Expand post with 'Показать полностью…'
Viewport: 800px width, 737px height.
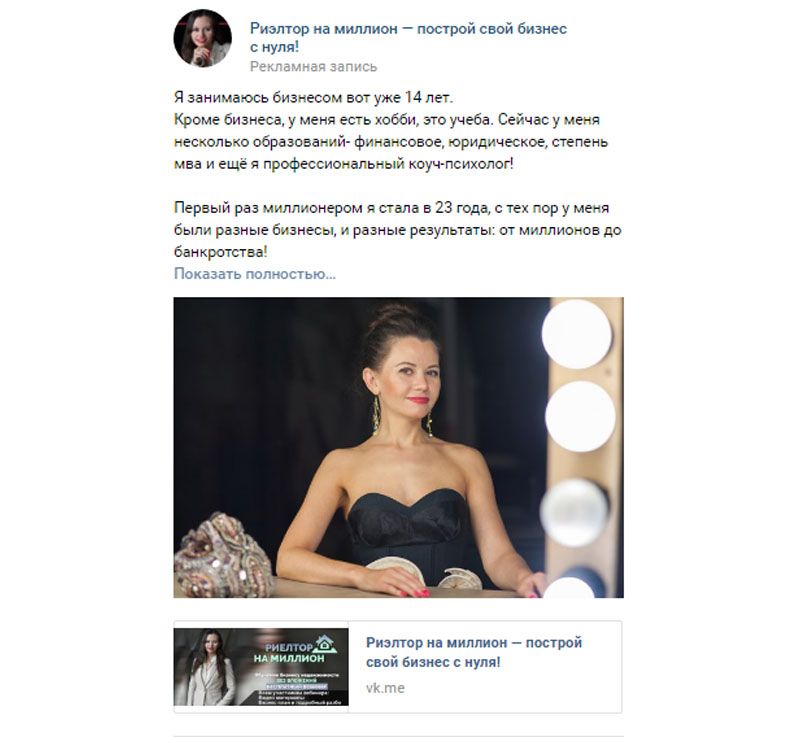255,274
